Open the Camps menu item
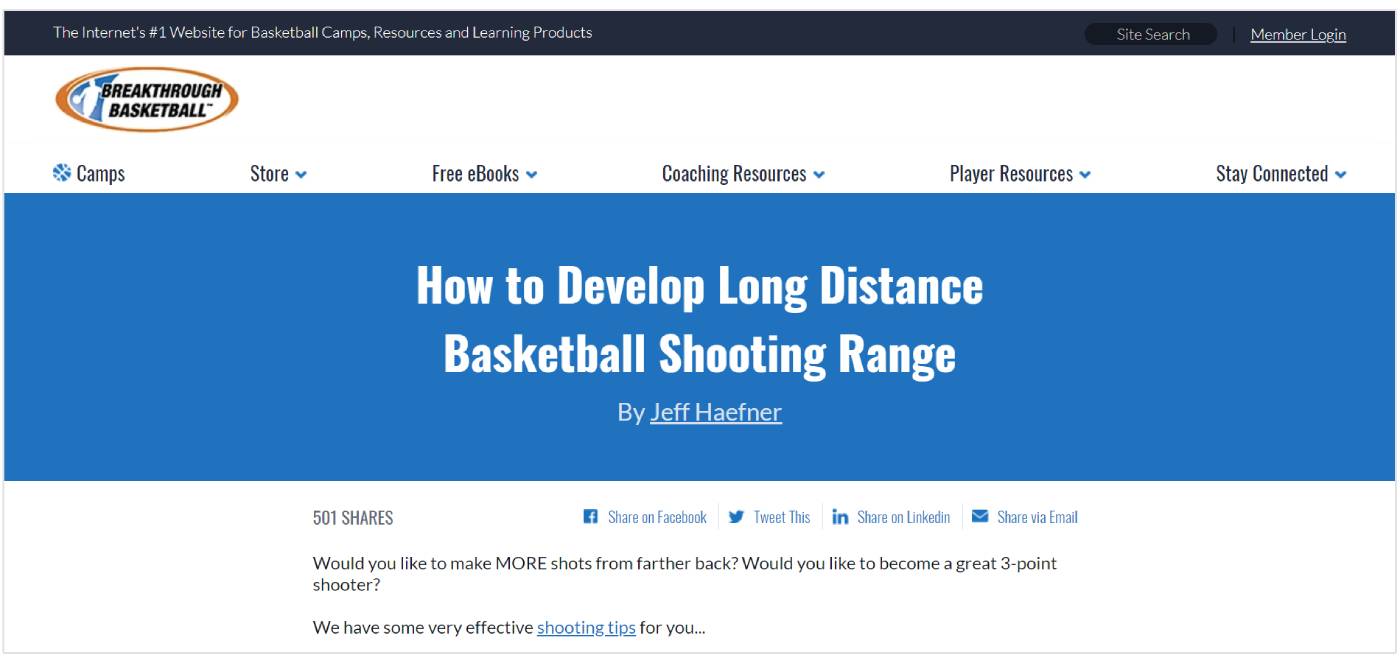The height and width of the screenshot is (663, 1400). click(x=100, y=174)
